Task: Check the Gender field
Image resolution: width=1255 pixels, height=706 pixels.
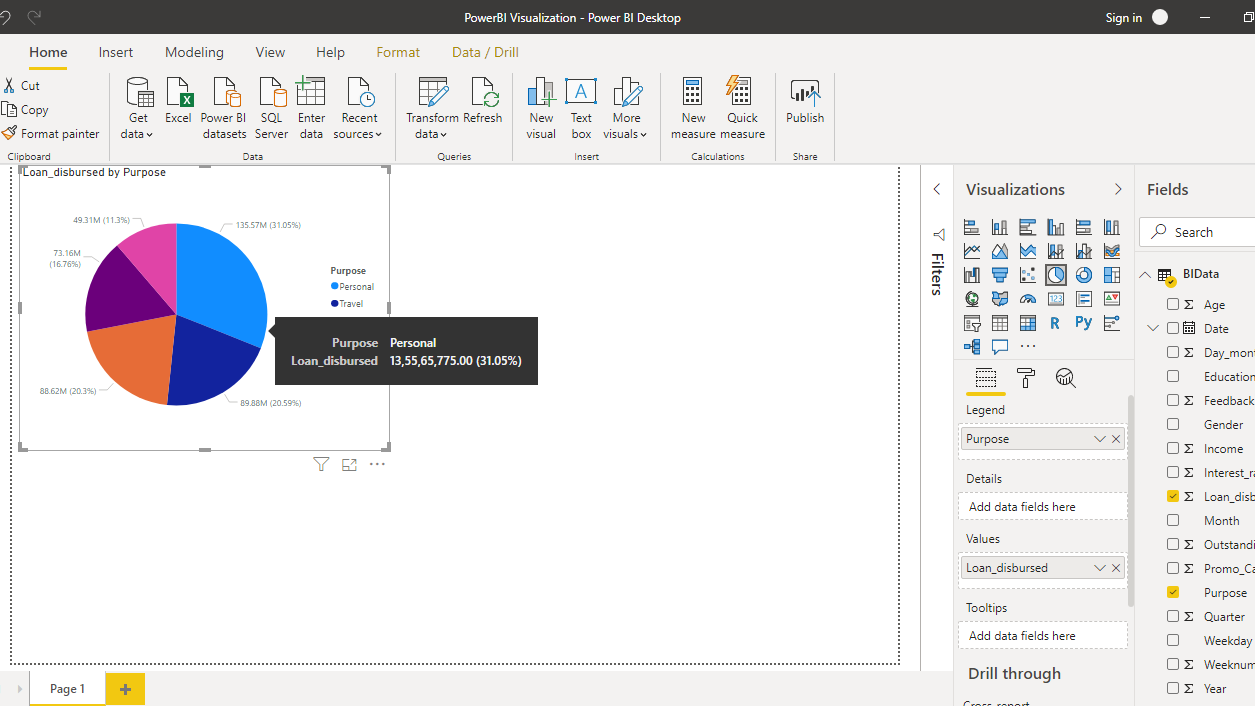Action: [1173, 424]
